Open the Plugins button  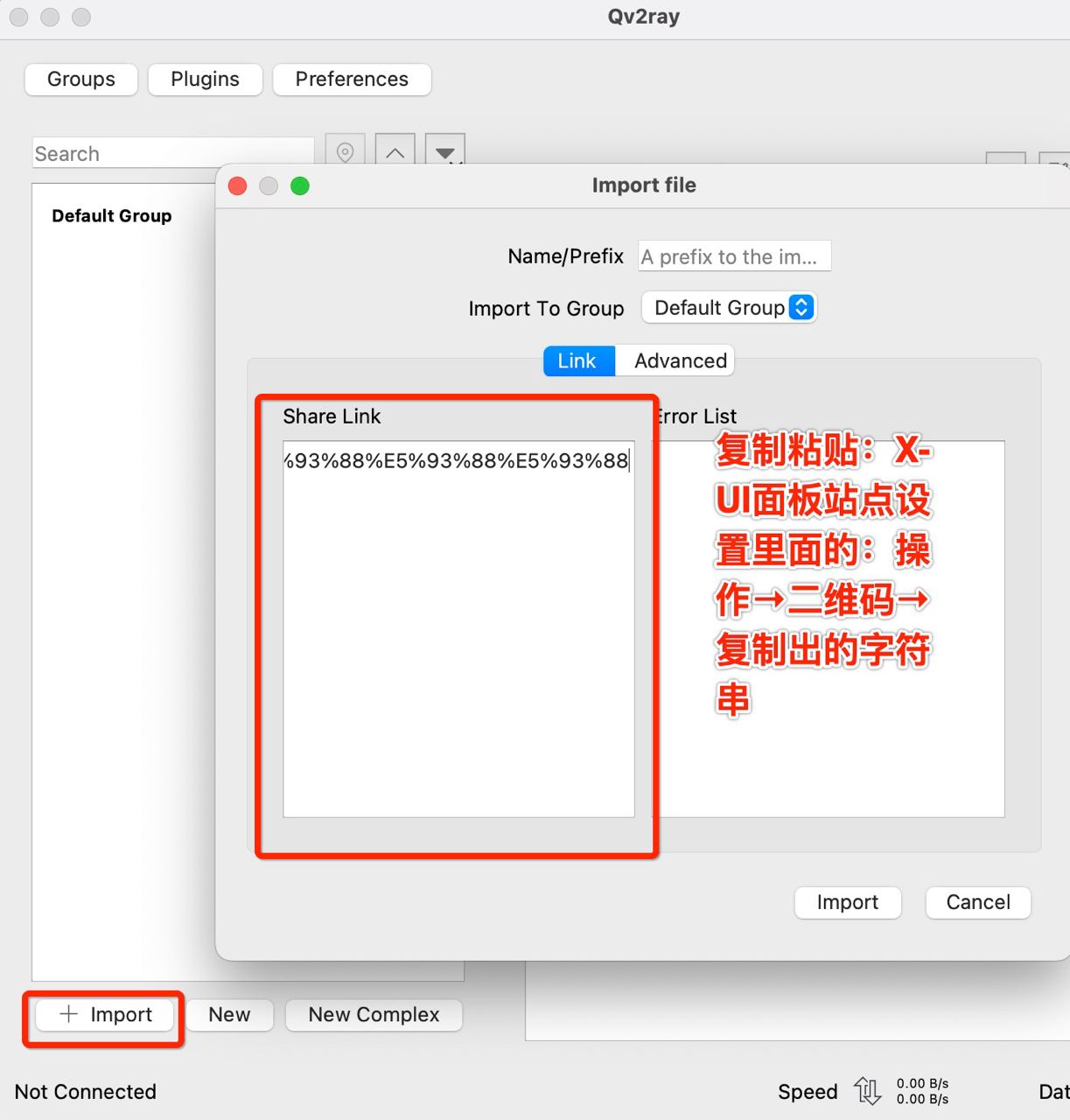point(205,80)
